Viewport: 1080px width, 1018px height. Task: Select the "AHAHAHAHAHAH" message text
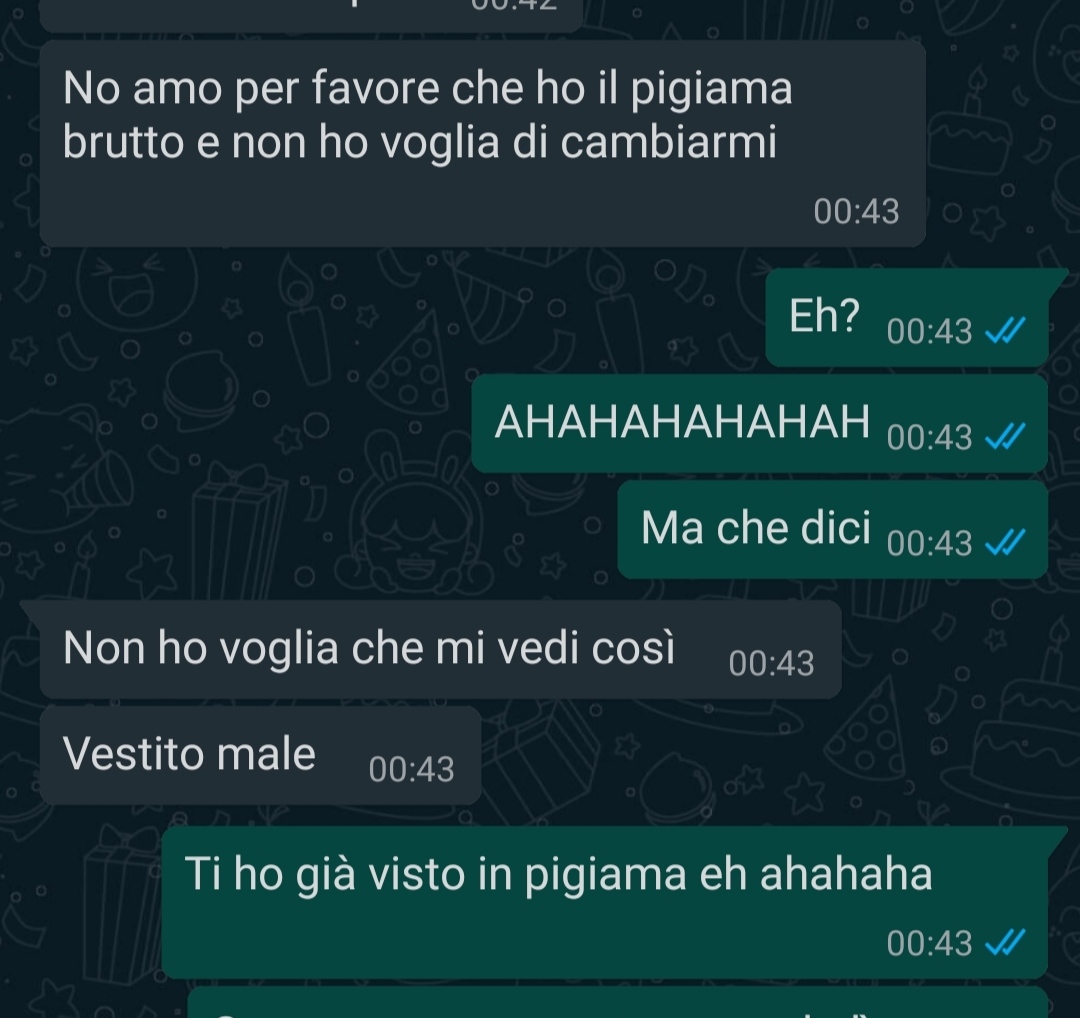point(682,421)
